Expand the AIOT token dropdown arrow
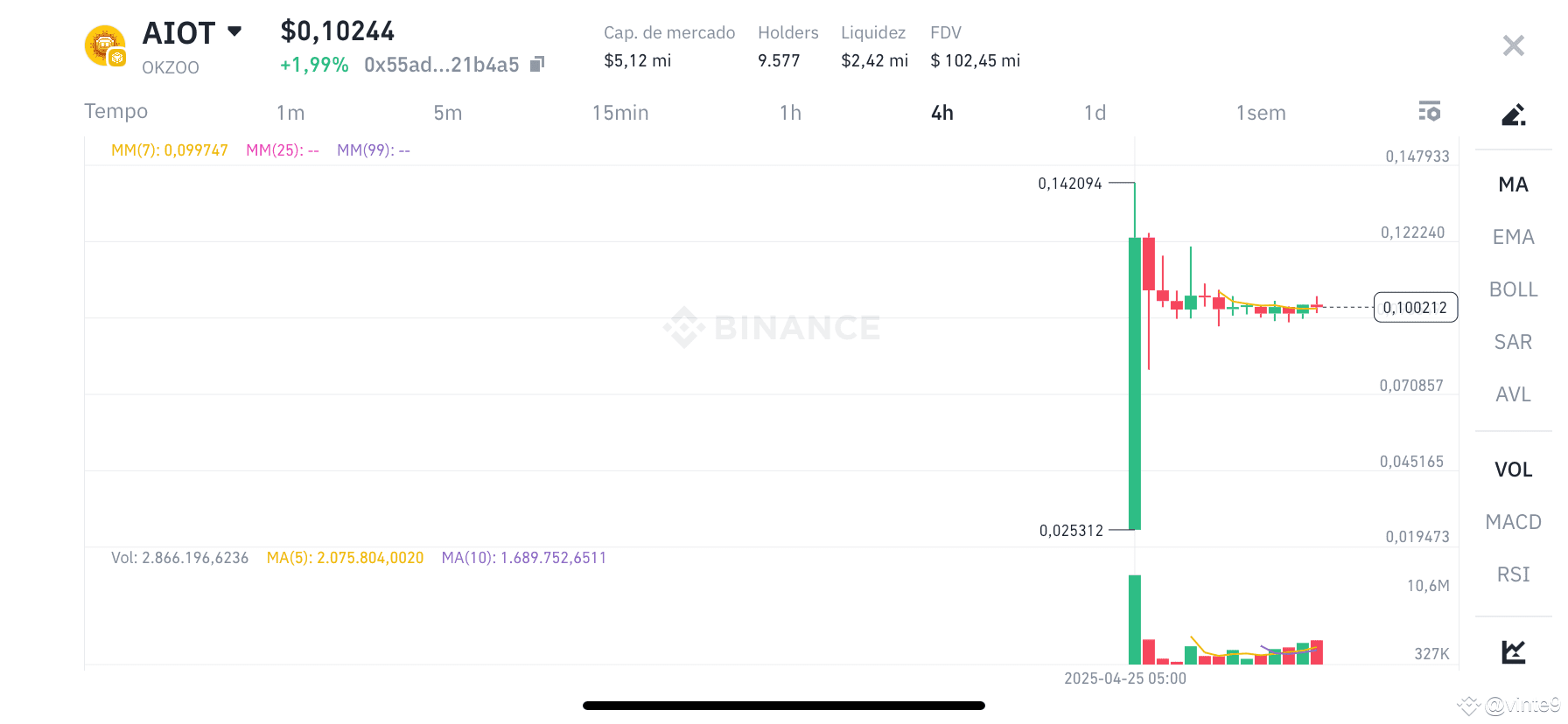1568x724 pixels. tap(234, 31)
